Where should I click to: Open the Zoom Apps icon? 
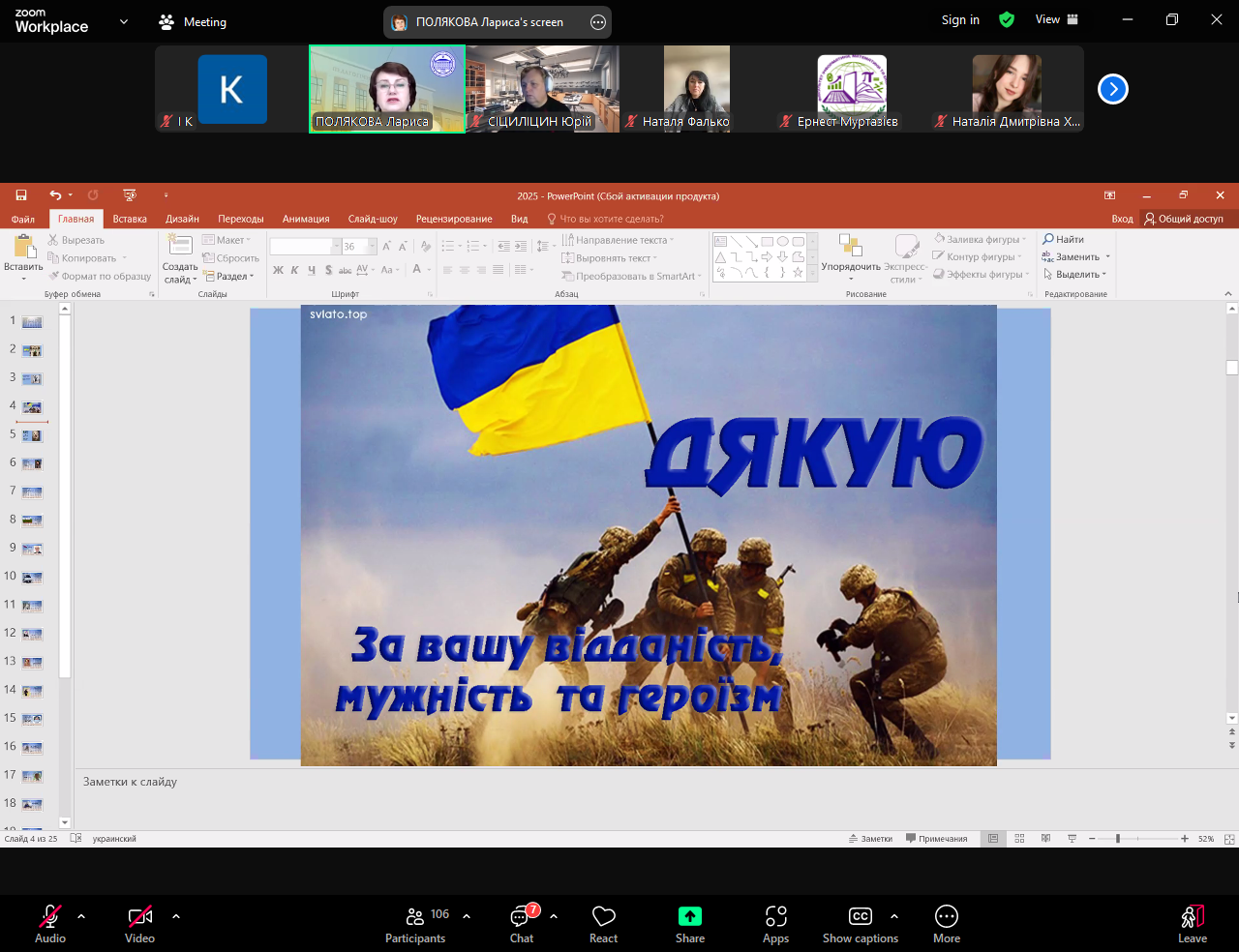[x=775, y=917]
